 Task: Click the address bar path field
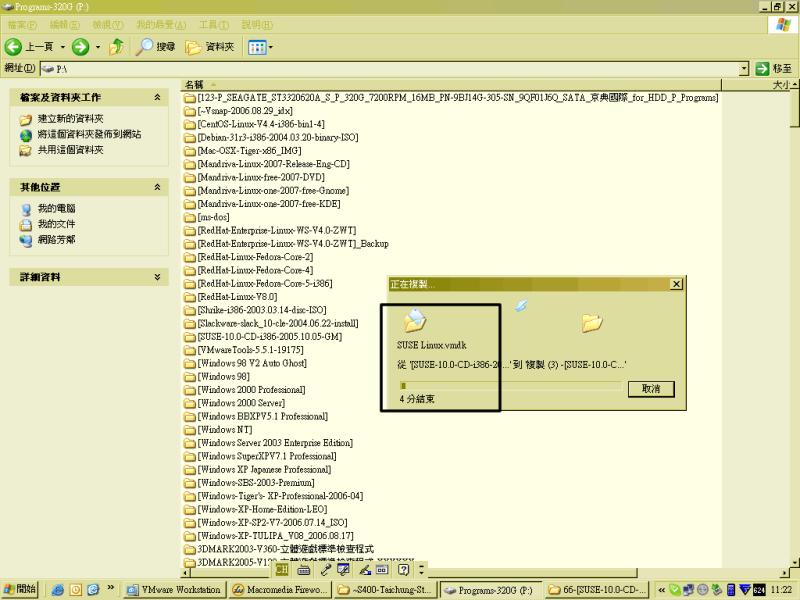390,68
